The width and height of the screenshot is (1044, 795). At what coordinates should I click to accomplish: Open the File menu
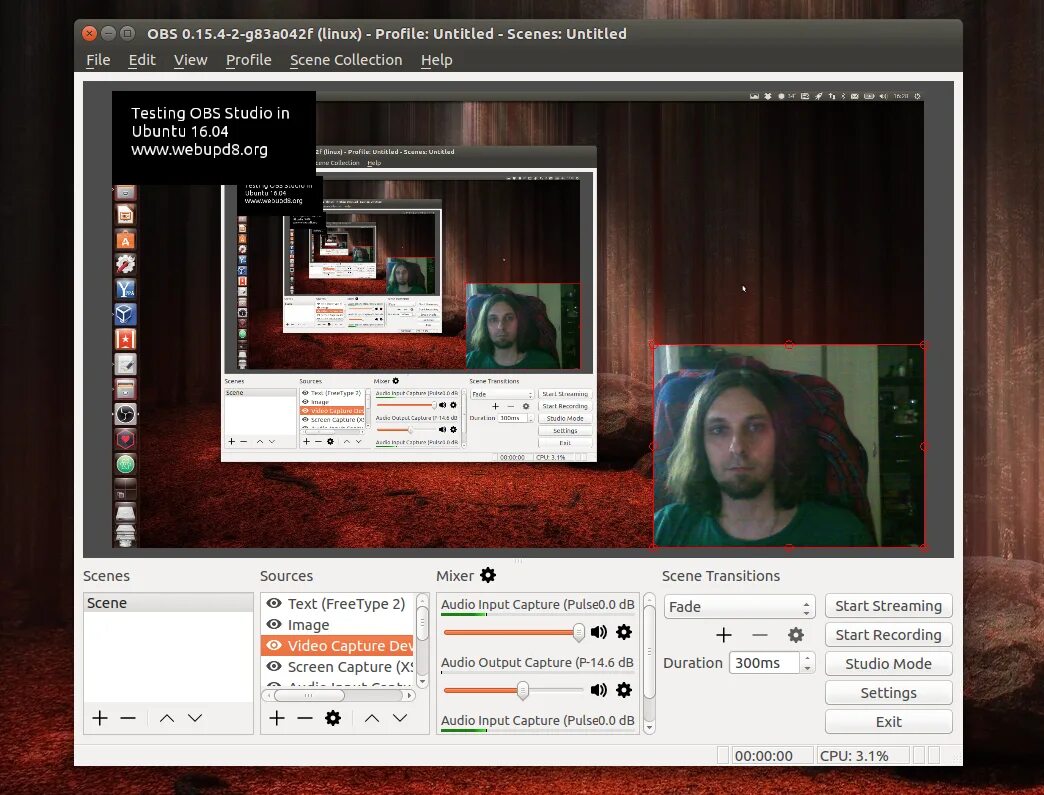pyautogui.click(x=98, y=60)
